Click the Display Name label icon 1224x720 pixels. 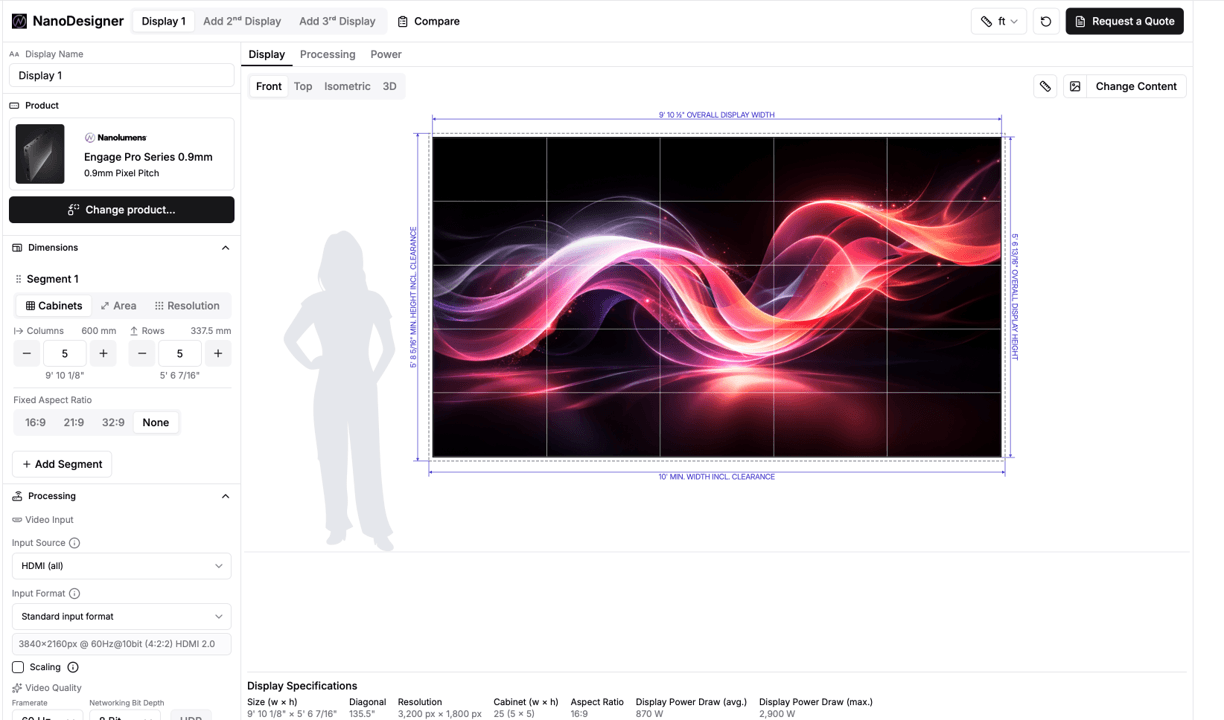pyautogui.click(x=14, y=54)
